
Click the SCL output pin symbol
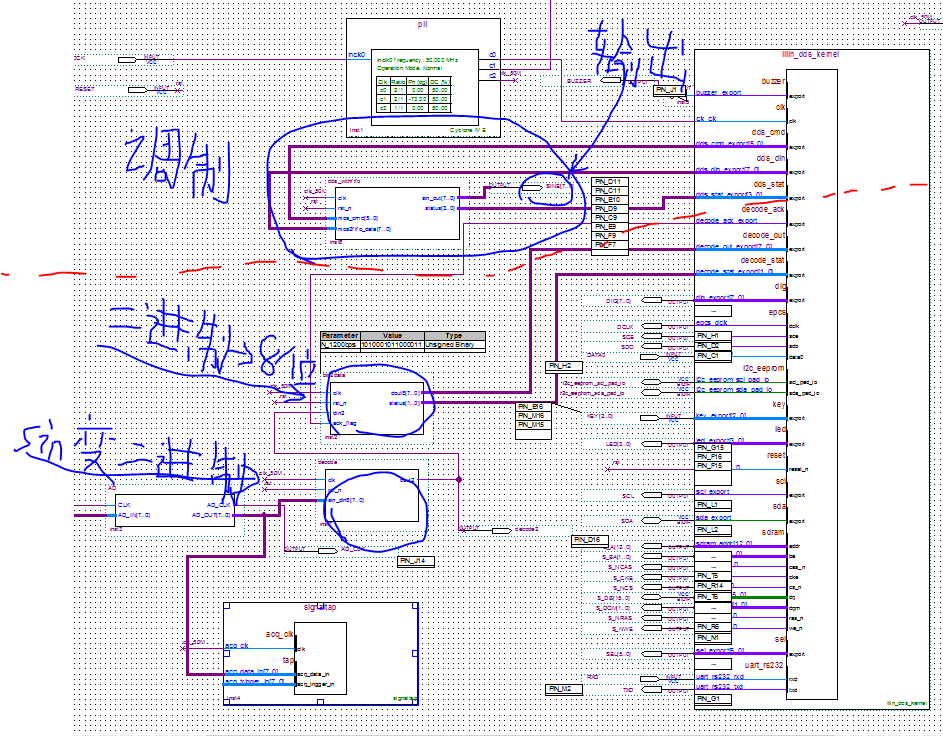coord(652,495)
